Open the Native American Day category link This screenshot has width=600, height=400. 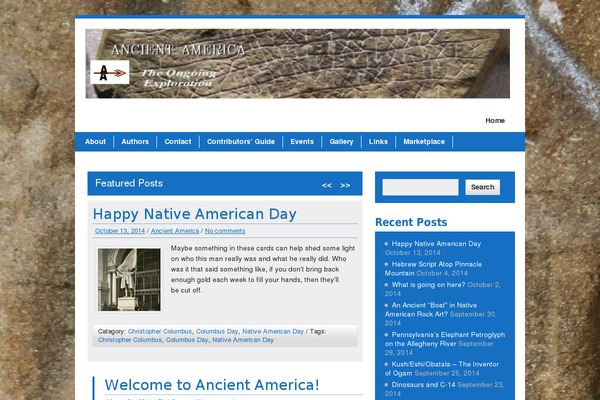pos(273,331)
